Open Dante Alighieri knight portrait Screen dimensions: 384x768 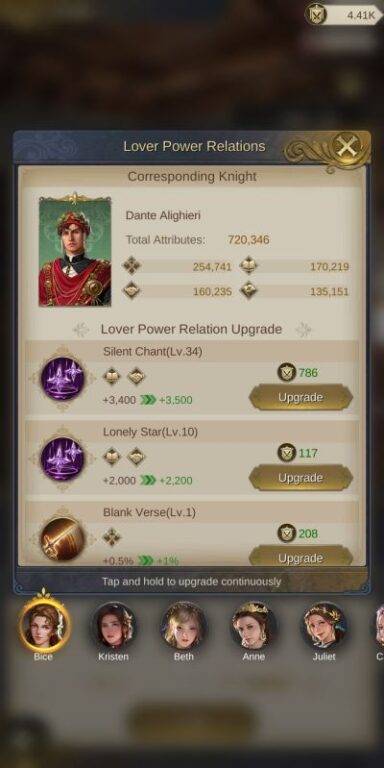(75, 251)
